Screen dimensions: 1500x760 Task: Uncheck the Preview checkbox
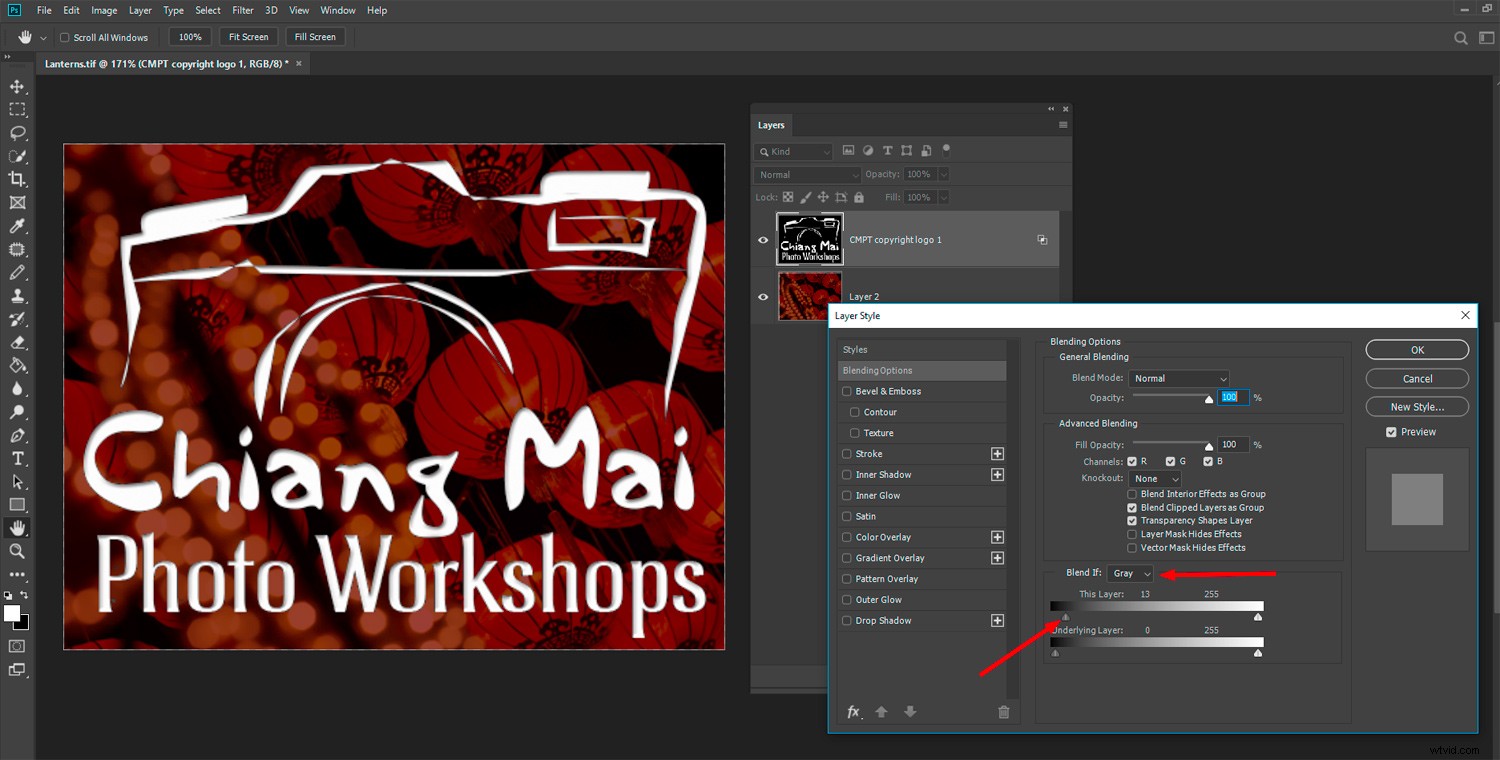tap(1390, 431)
